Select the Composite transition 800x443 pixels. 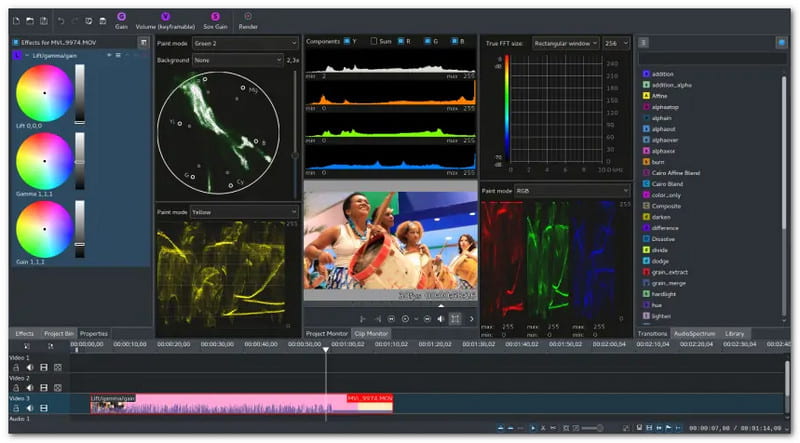pos(666,206)
